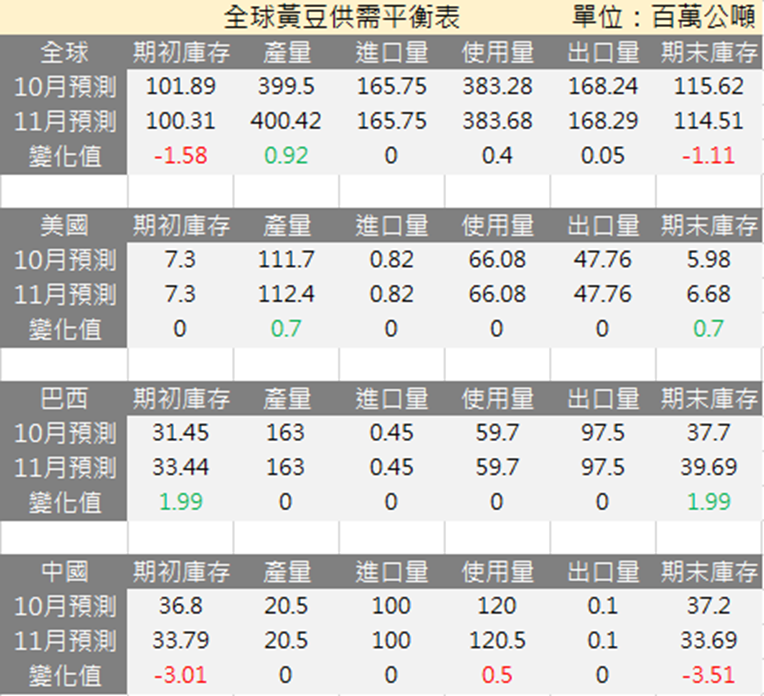Viewport: 764px width, 696px height.
Task: Click 巴西 11月預測 import value 0.45
Action: pos(391,467)
